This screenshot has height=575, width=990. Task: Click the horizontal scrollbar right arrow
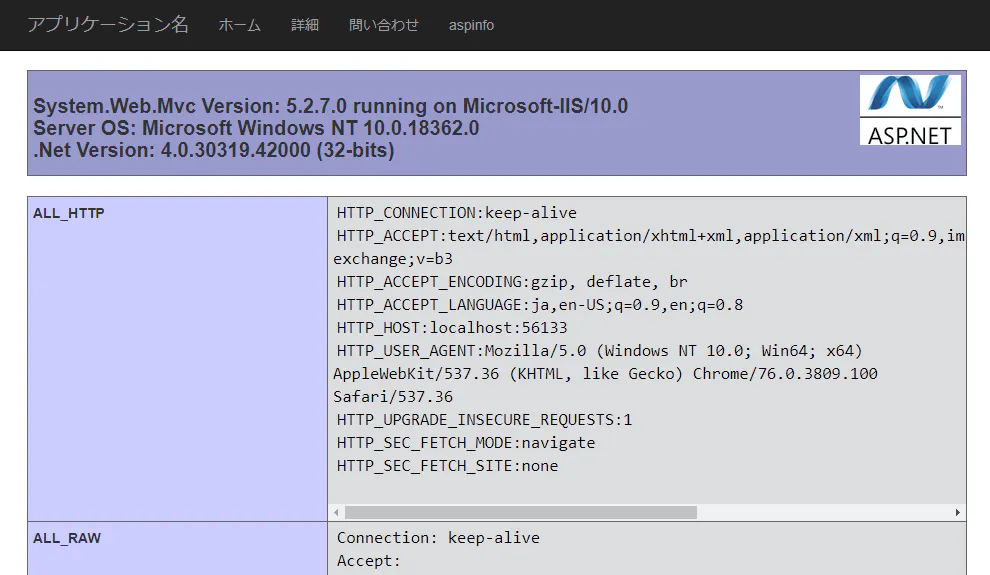pyautogui.click(x=957, y=513)
